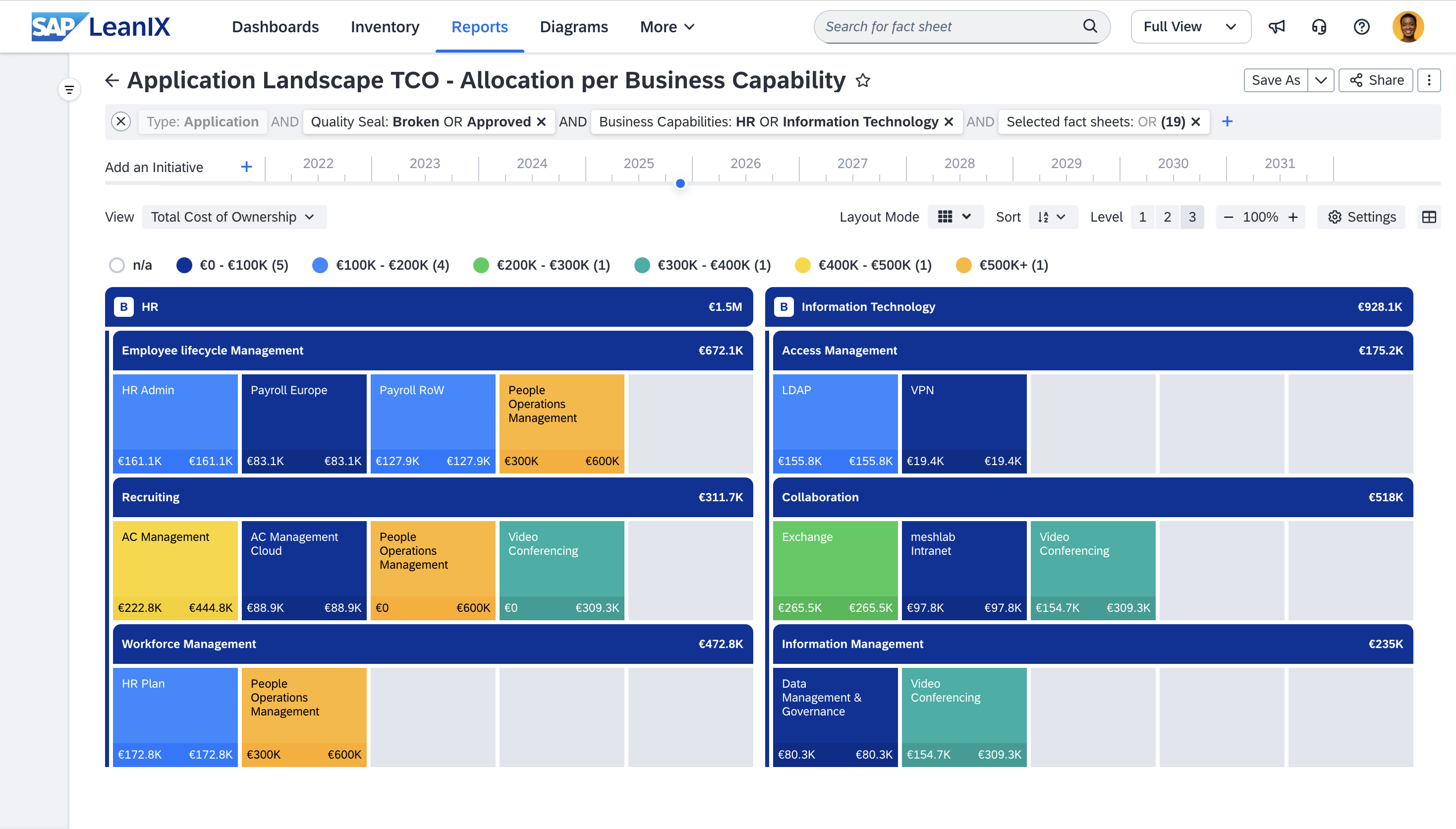The height and width of the screenshot is (829, 1456).
Task: Remove the Quality Seal filter chip
Action: 541,121
